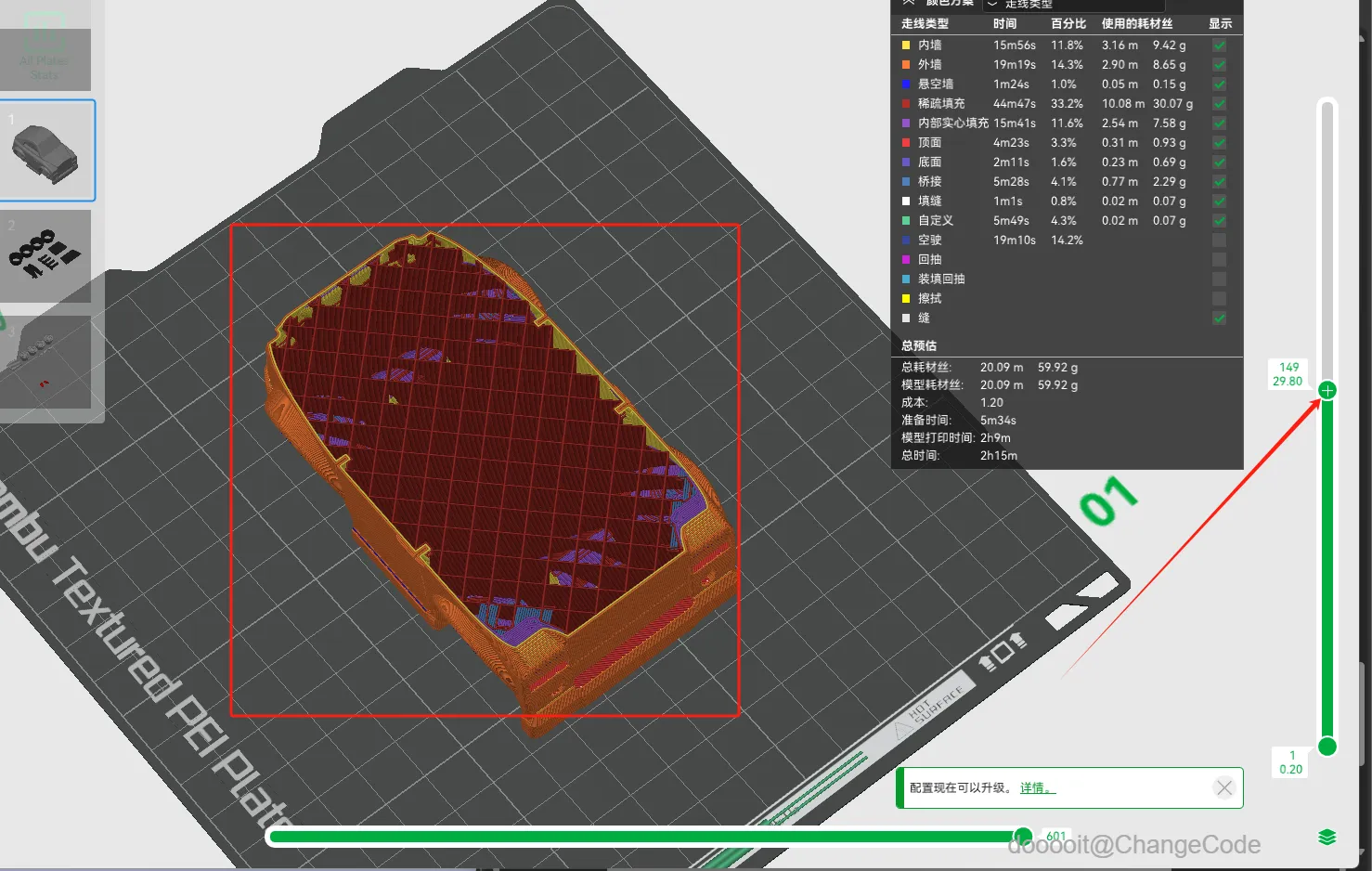1372x871 pixels.
Task: Enable display of 空驶 travel moves
Action: tap(1219, 240)
